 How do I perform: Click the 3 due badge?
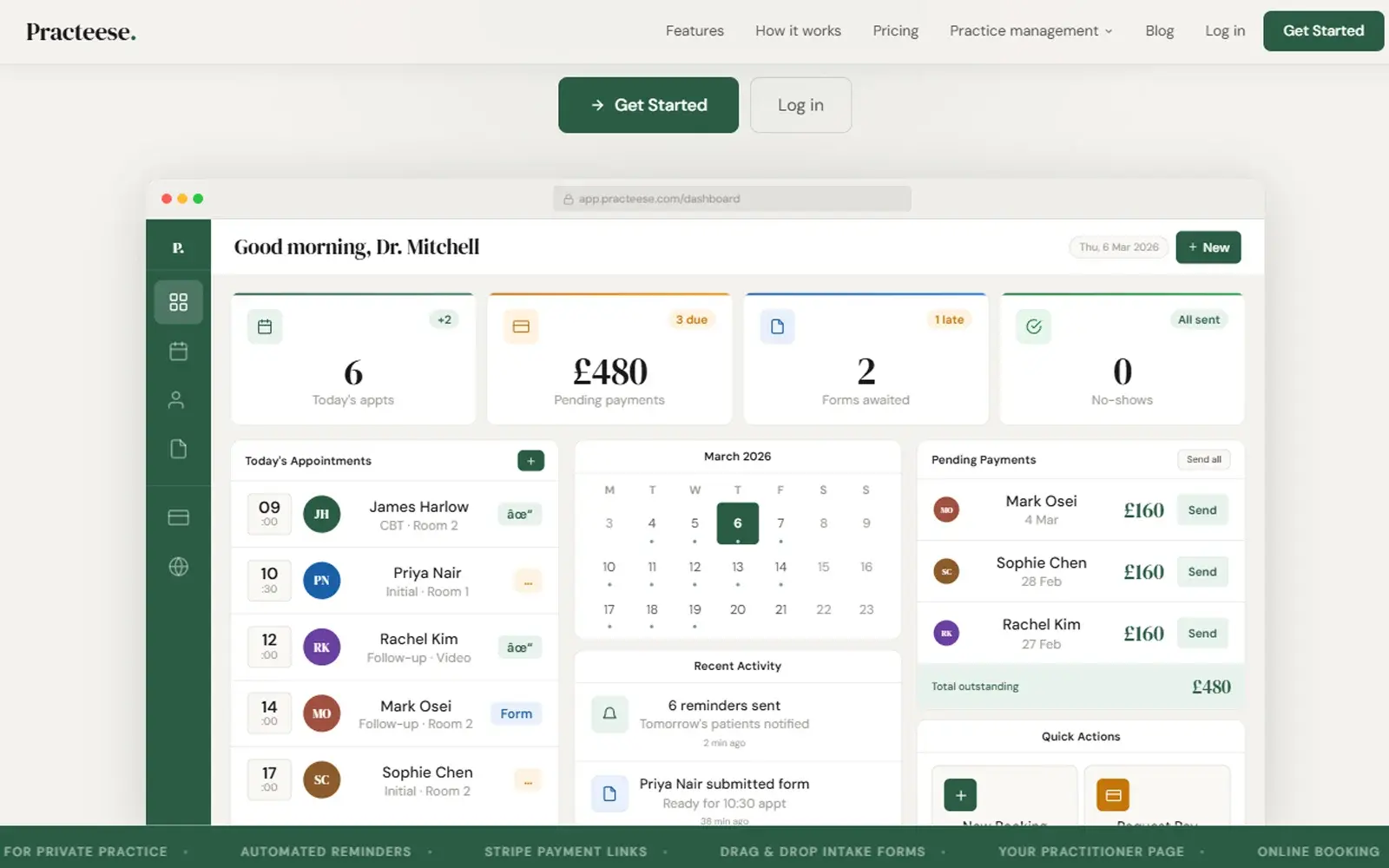691,319
